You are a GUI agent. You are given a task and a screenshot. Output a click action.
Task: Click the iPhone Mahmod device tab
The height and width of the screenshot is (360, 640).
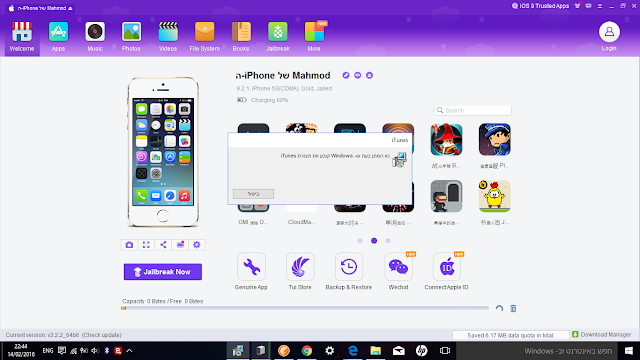(x=41, y=8)
